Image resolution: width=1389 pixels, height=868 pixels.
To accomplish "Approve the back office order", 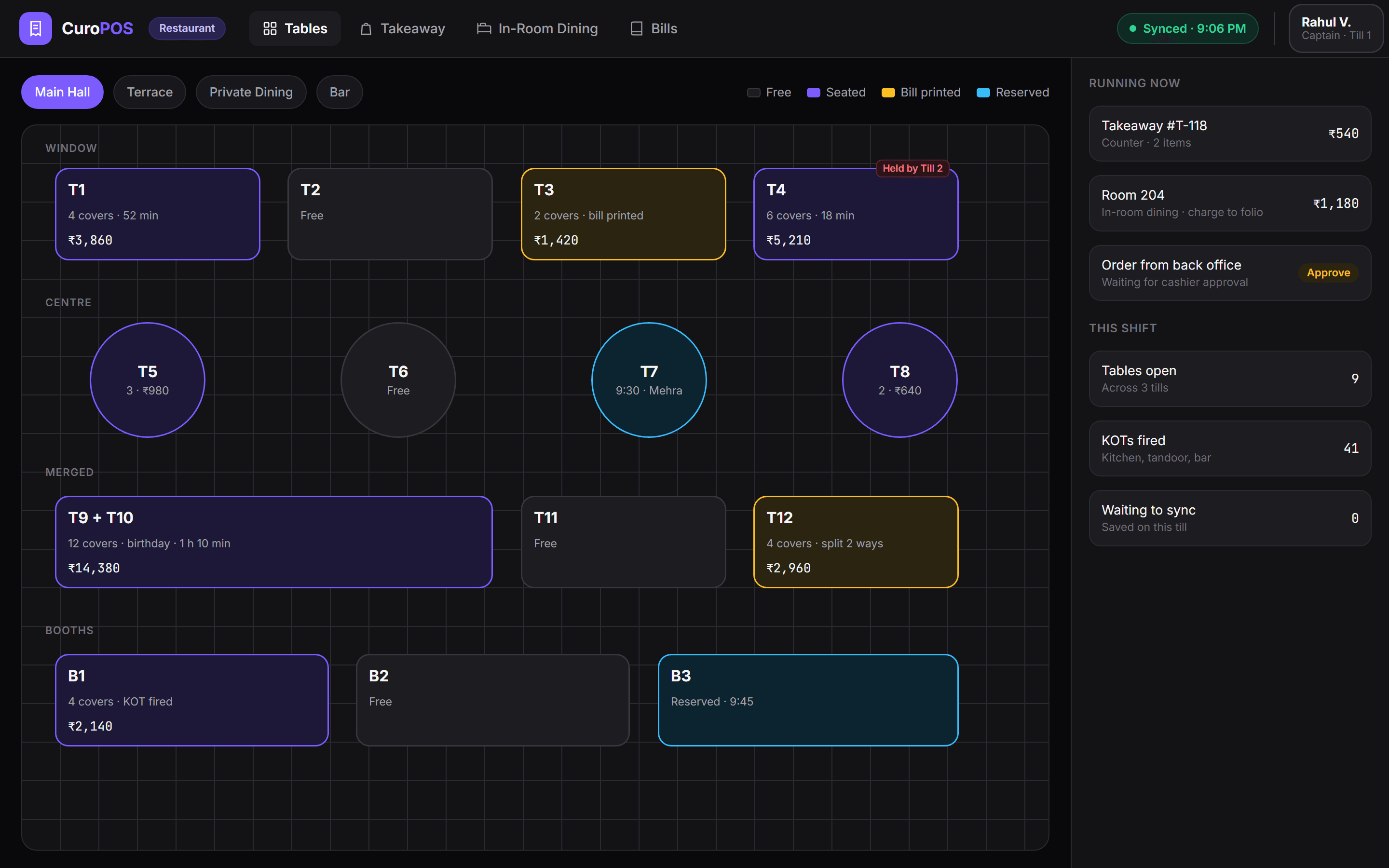I will pyautogui.click(x=1328, y=272).
